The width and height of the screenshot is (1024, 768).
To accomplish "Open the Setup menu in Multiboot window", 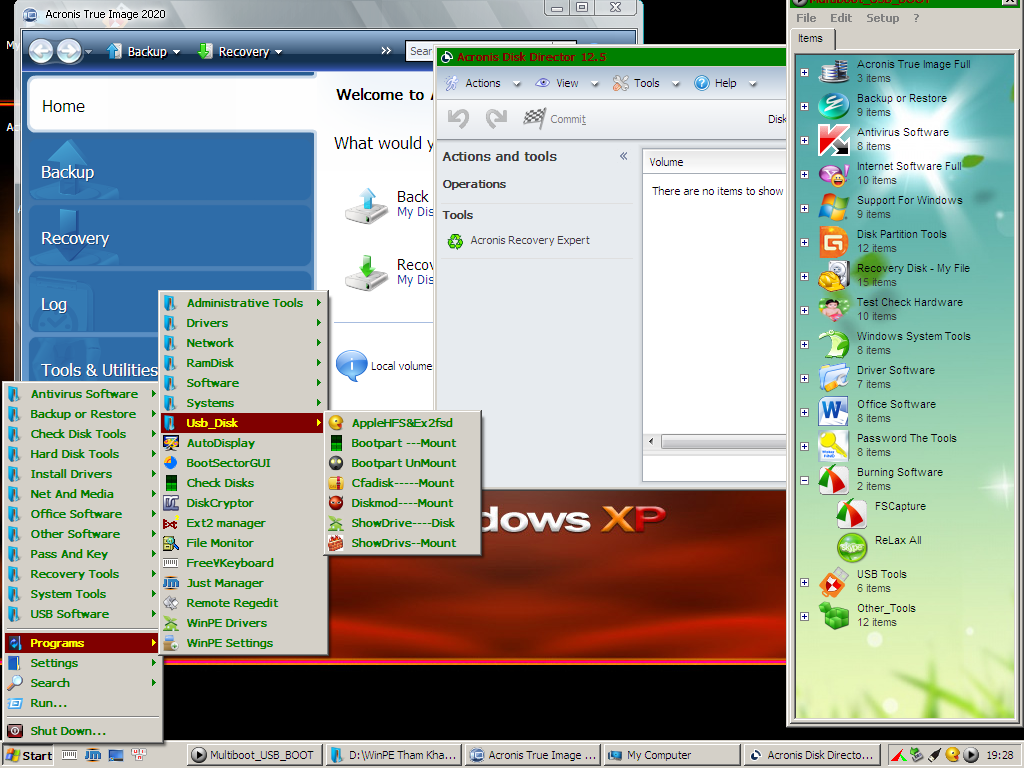I will [x=882, y=18].
